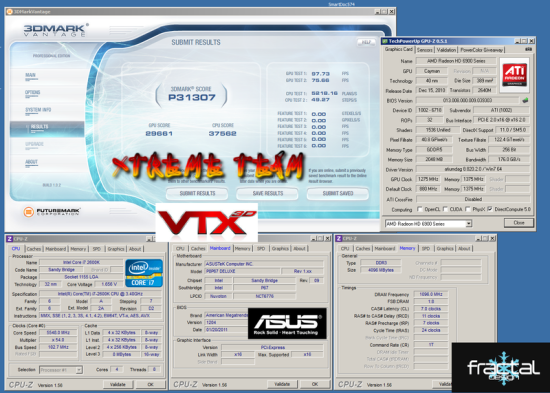Click the Submit Results button
The height and width of the screenshot is (393, 550).
click(197, 193)
